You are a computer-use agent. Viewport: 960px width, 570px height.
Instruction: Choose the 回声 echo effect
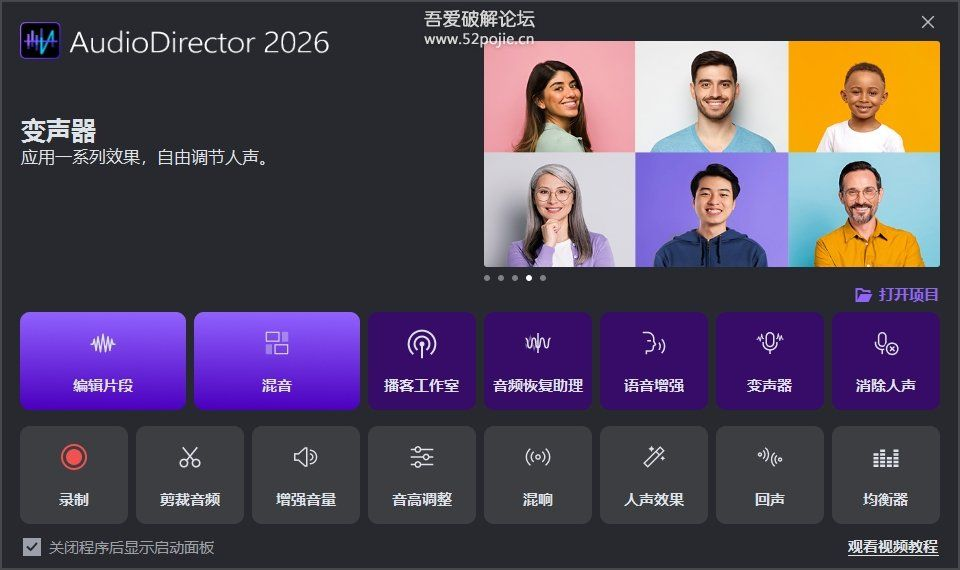[770, 475]
